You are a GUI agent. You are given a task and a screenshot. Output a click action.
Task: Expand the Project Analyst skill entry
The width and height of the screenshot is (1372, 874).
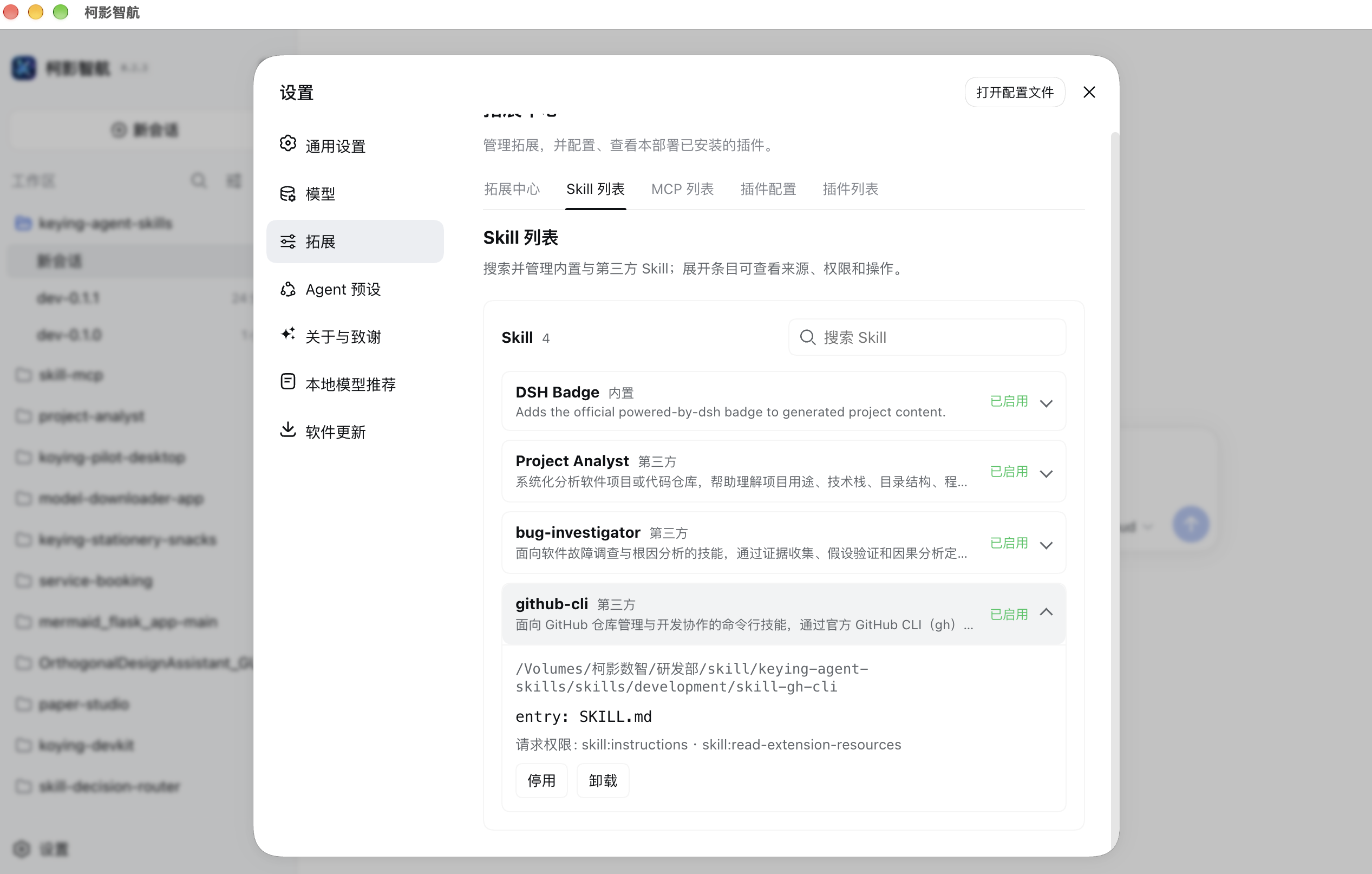[1046, 473]
